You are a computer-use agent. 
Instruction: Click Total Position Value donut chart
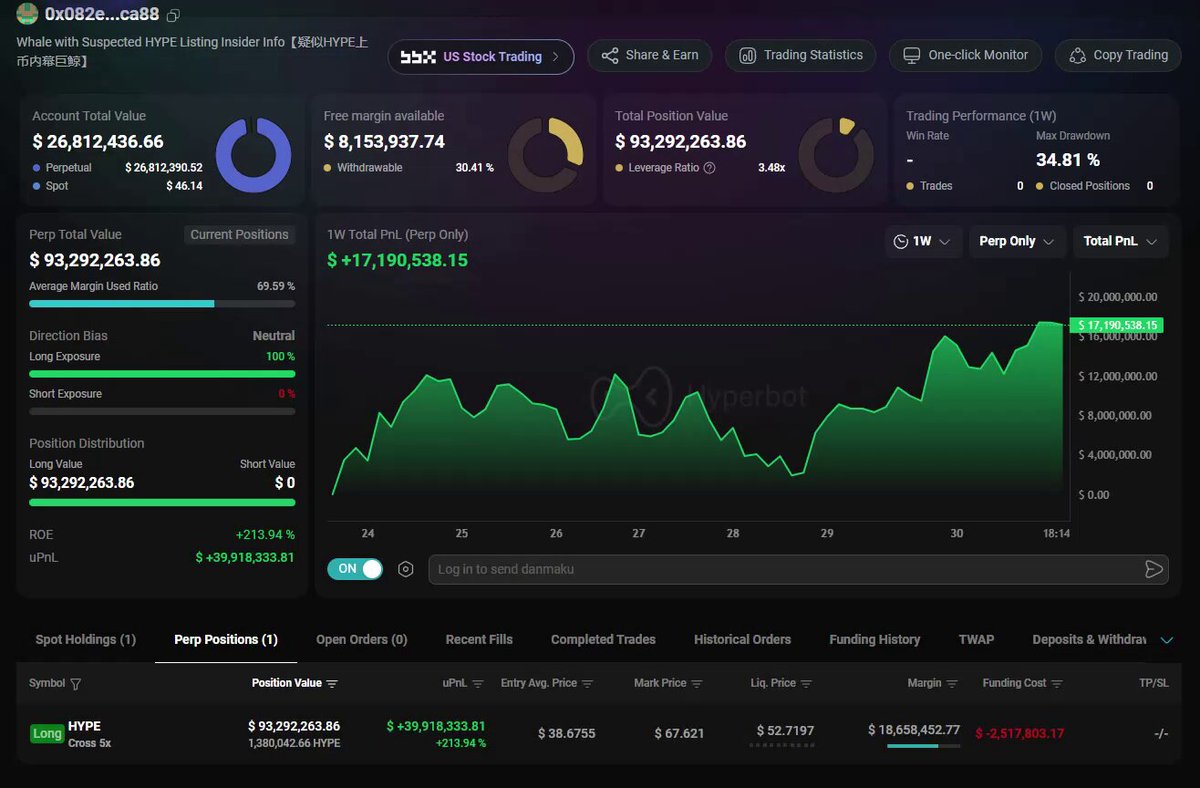[837, 155]
